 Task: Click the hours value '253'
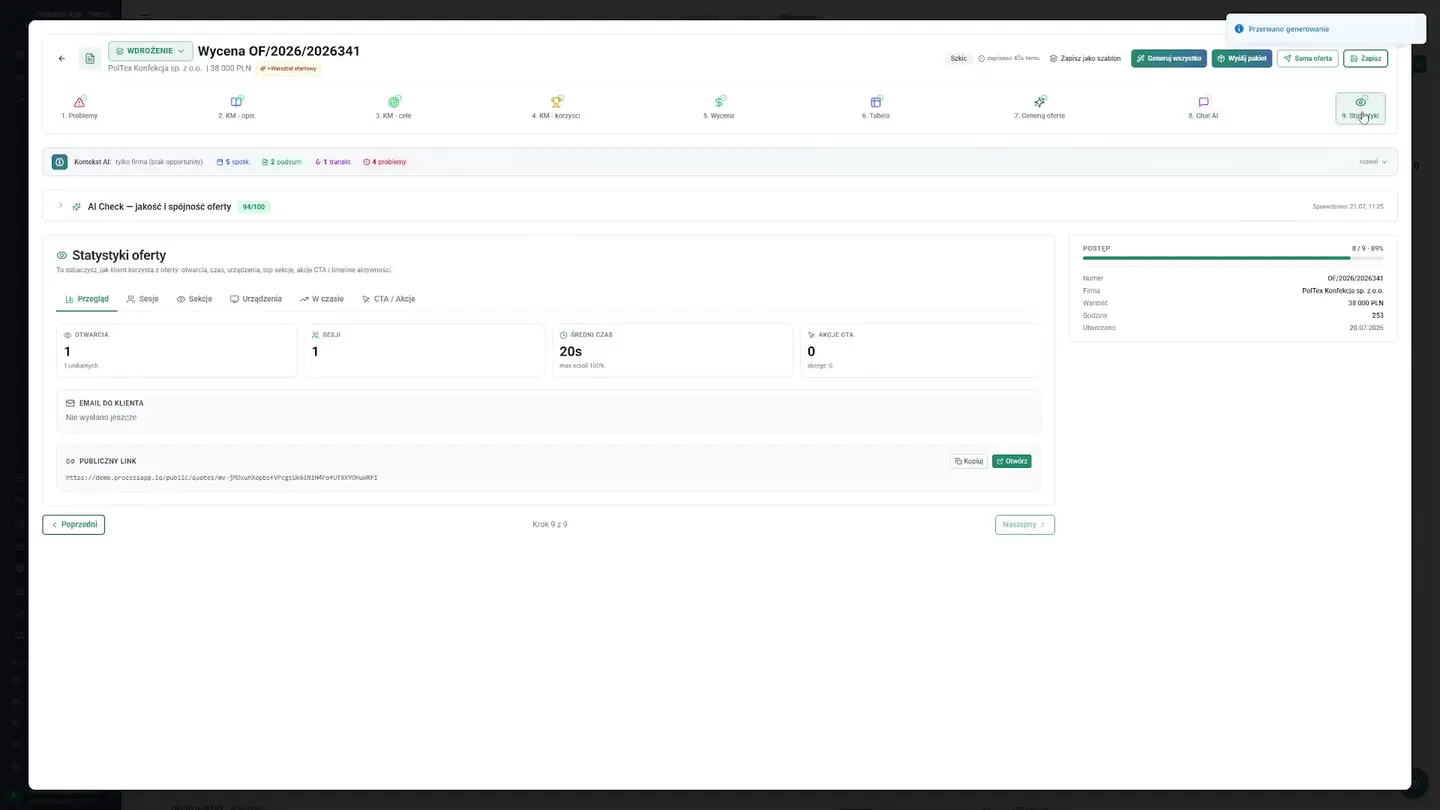[x=1378, y=315]
